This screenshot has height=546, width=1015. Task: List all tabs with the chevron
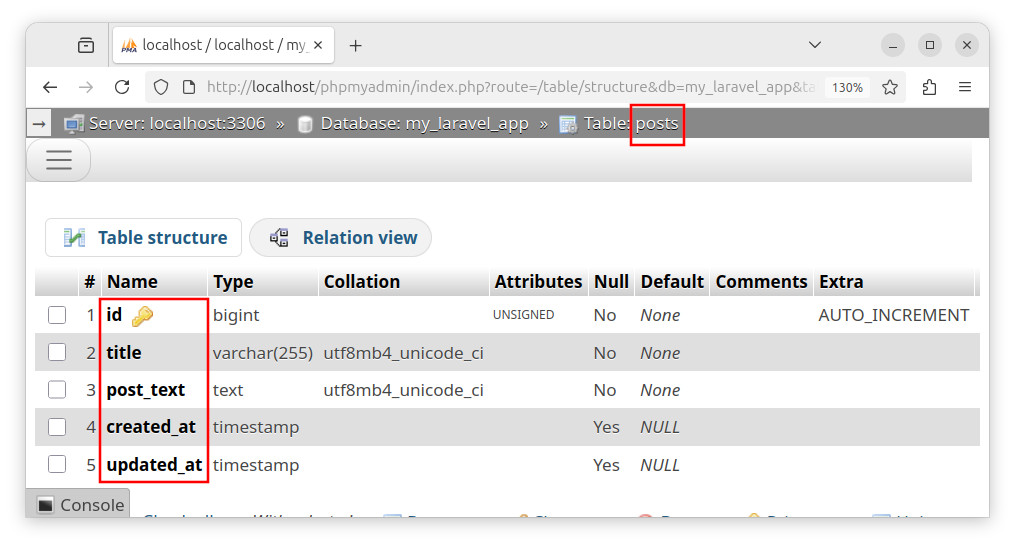click(x=815, y=45)
